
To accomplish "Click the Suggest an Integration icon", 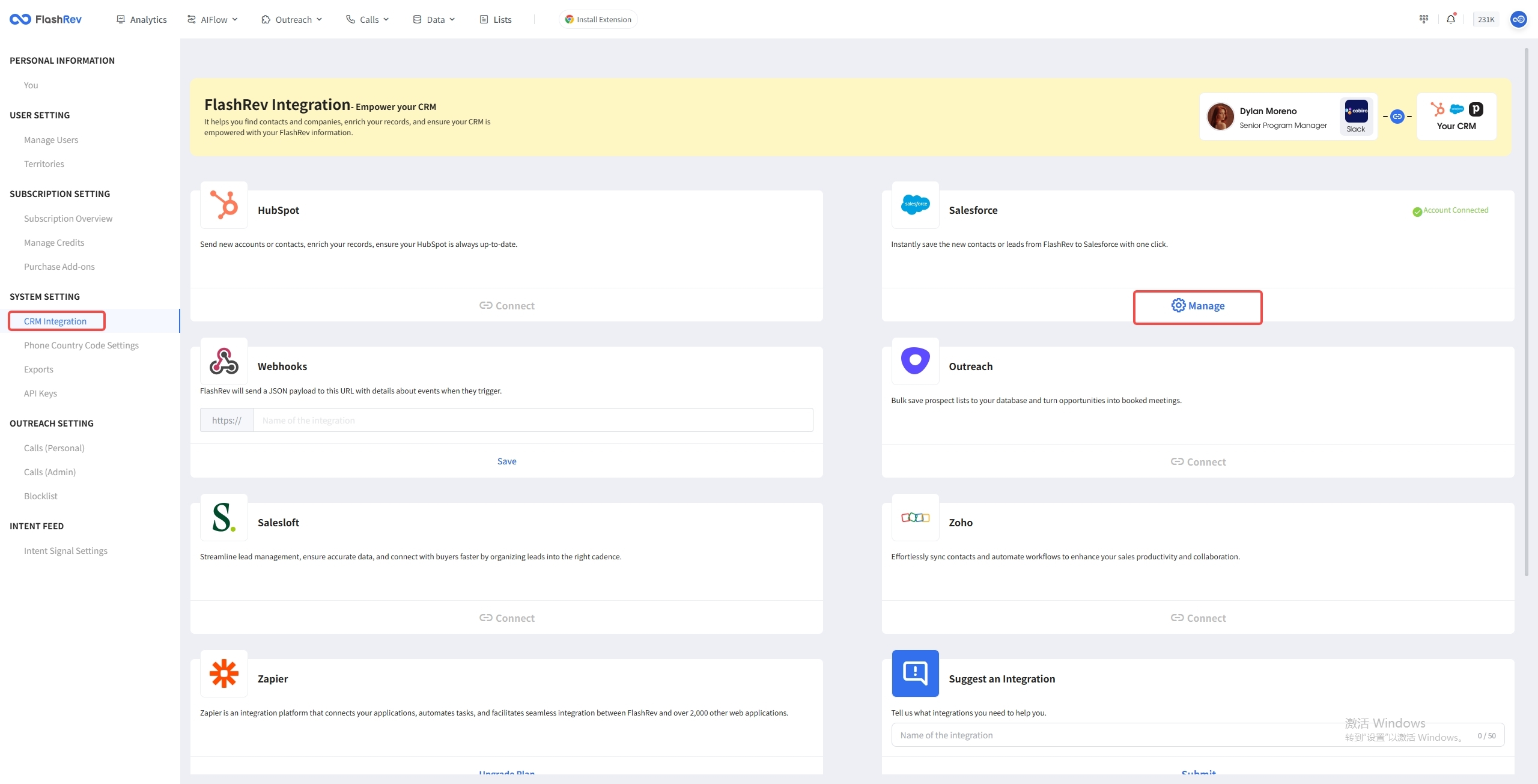I will 915,673.
